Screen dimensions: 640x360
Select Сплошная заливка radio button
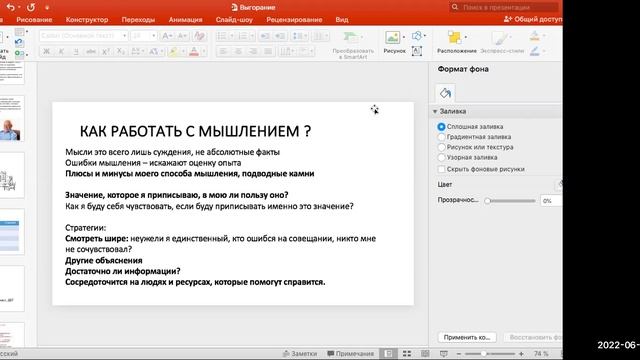pyautogui.click(x=441, y=127)
